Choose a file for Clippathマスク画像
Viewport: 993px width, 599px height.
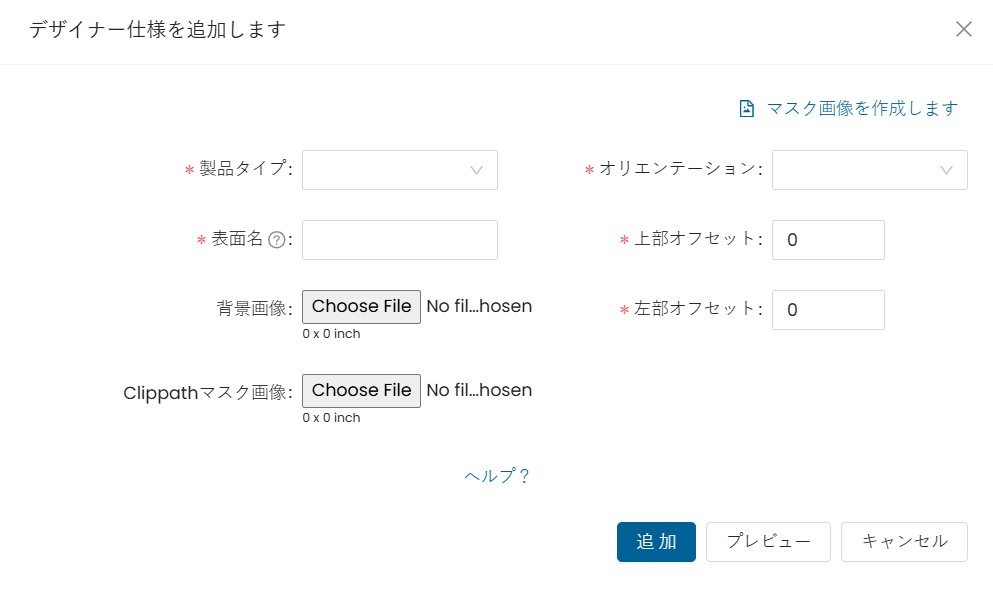click(361, 391)
